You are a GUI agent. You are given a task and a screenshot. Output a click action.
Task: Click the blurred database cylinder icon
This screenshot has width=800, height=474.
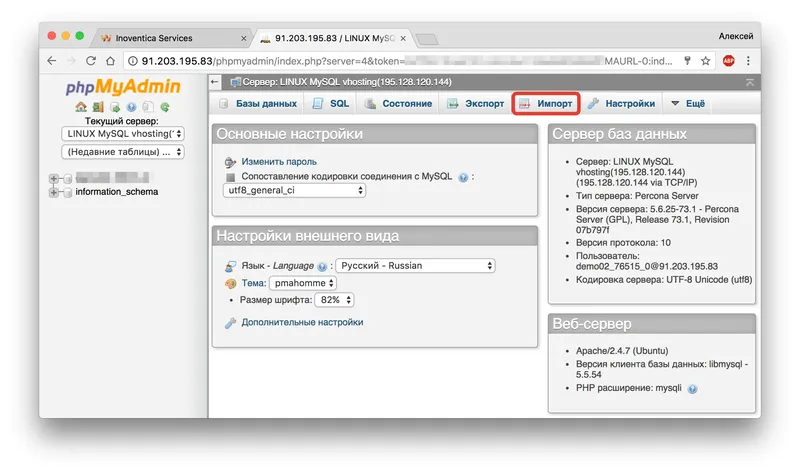[67, 178]
